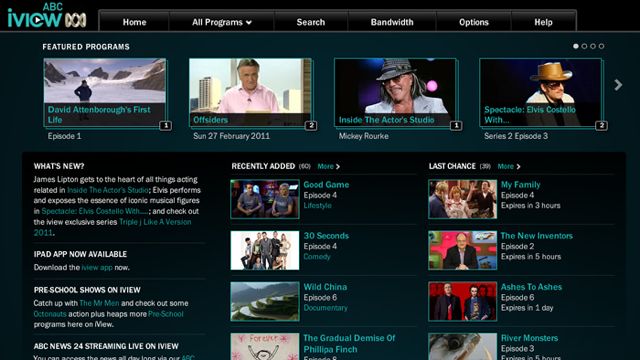Viewport: 640px width, 360px height.
Task: Open the My Family thumbnail image
Action: click(462, 199)
